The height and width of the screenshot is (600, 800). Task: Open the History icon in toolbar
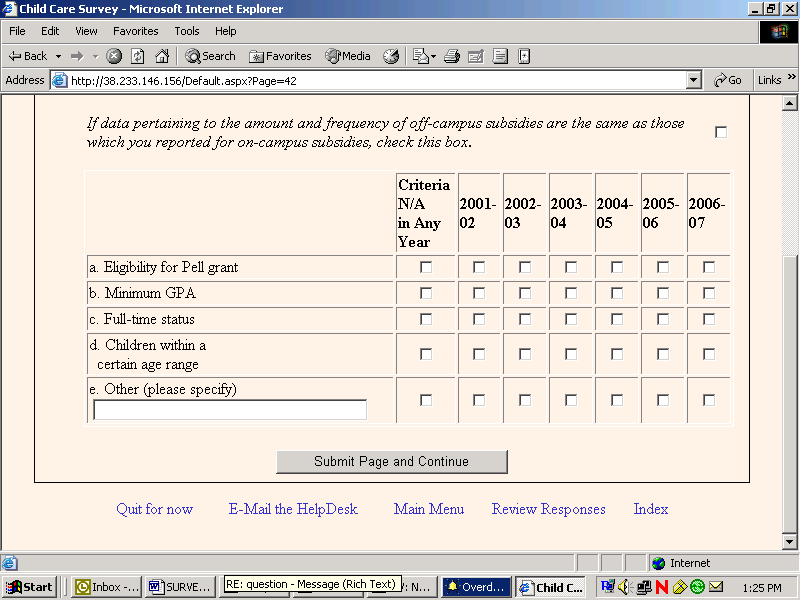coord(391,57)
